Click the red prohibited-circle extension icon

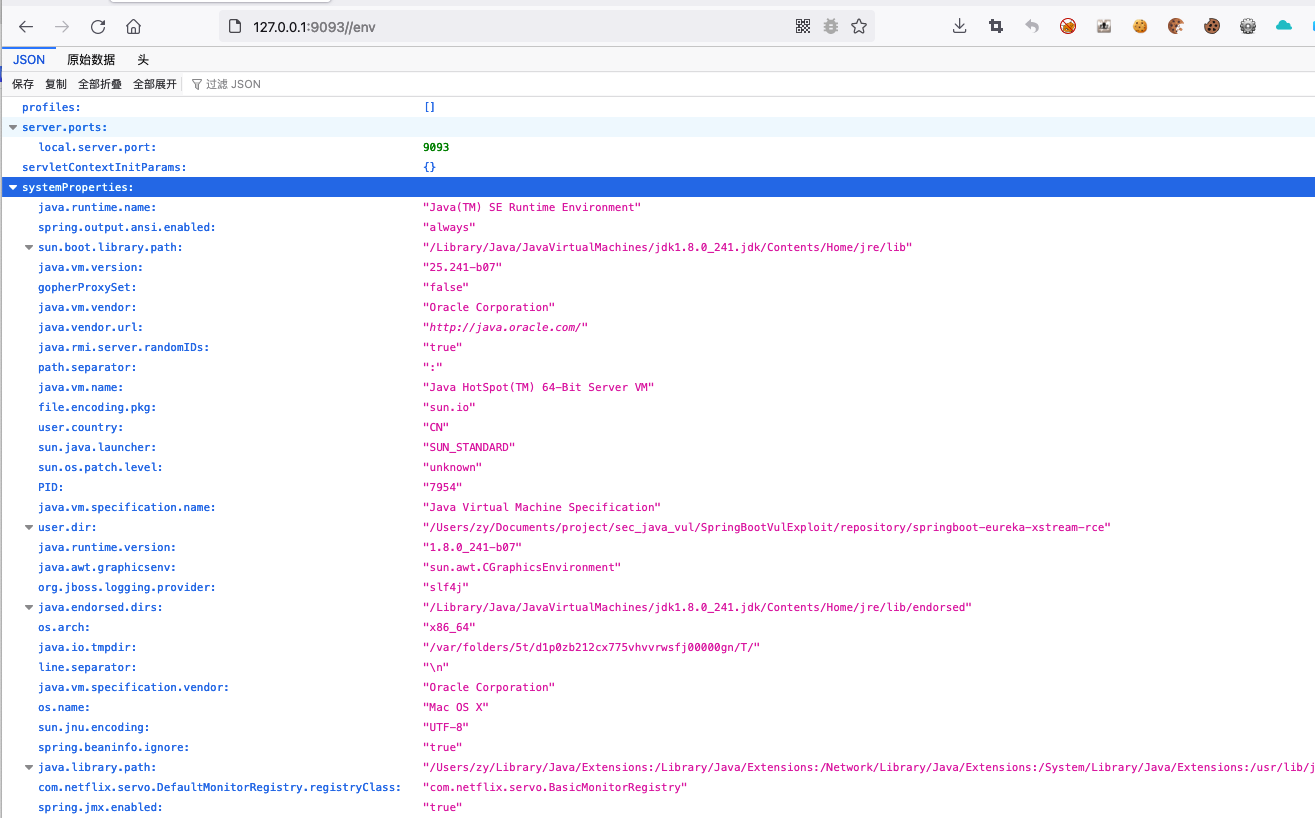(x=1068, y=26)
